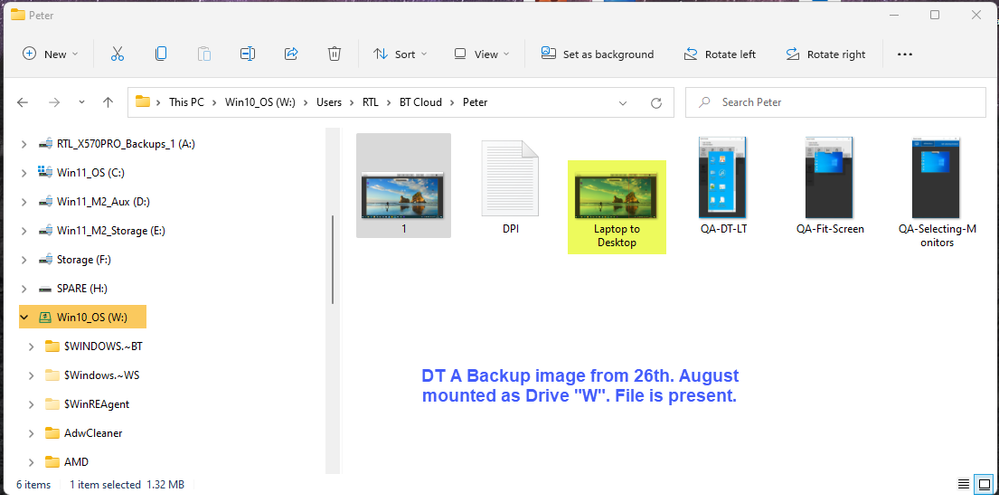The height and width of the screenshot is (495, 999).
Task: Click the Search Peter input field
Action: click(840, 102)
